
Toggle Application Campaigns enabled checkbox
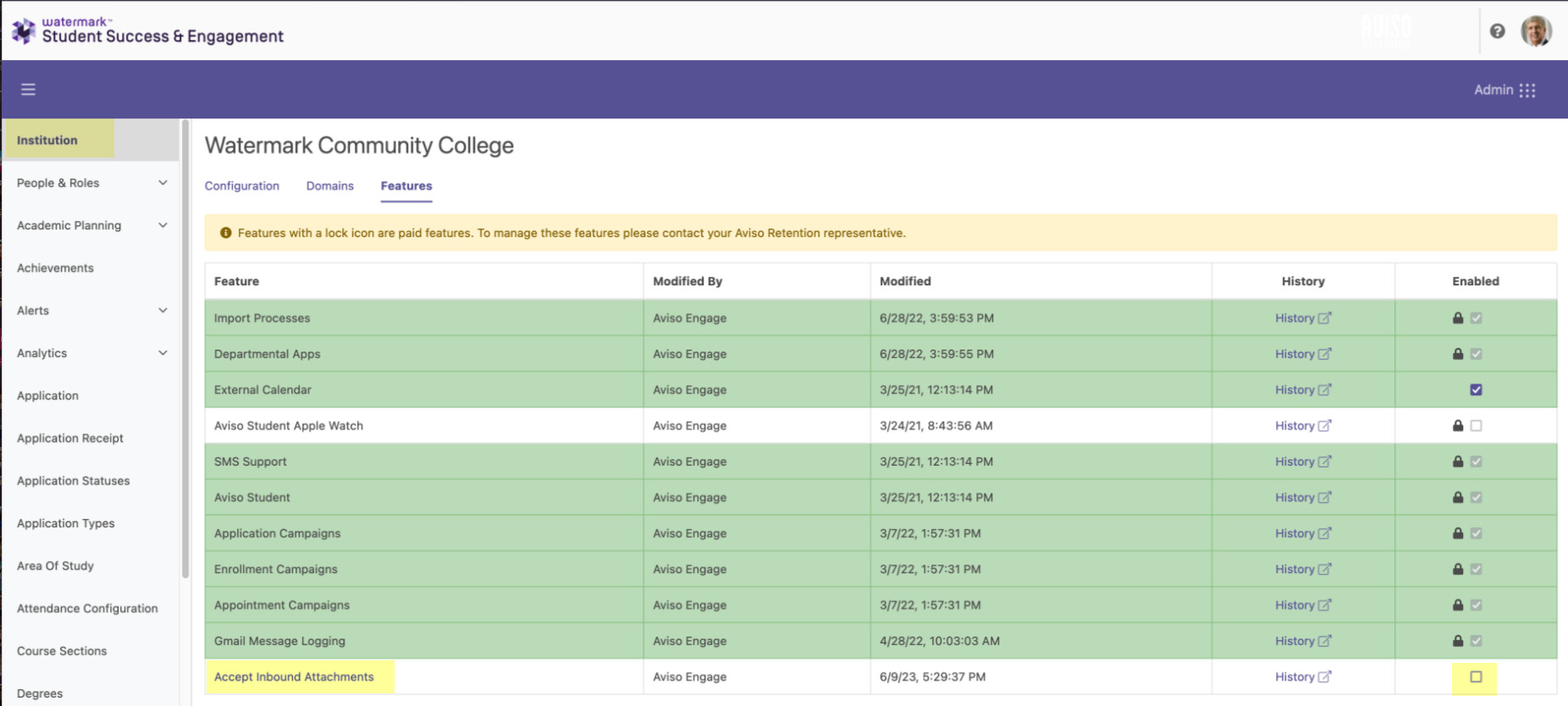pos(1477,533)
